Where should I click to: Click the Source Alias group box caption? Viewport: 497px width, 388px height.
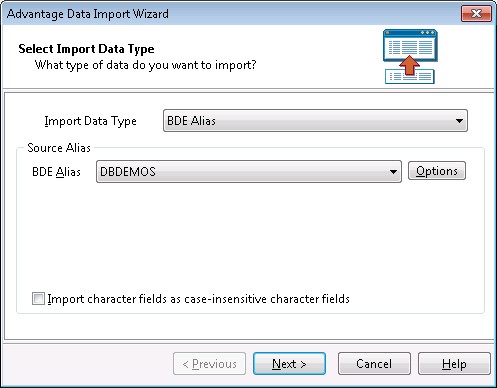coord(59,148)
